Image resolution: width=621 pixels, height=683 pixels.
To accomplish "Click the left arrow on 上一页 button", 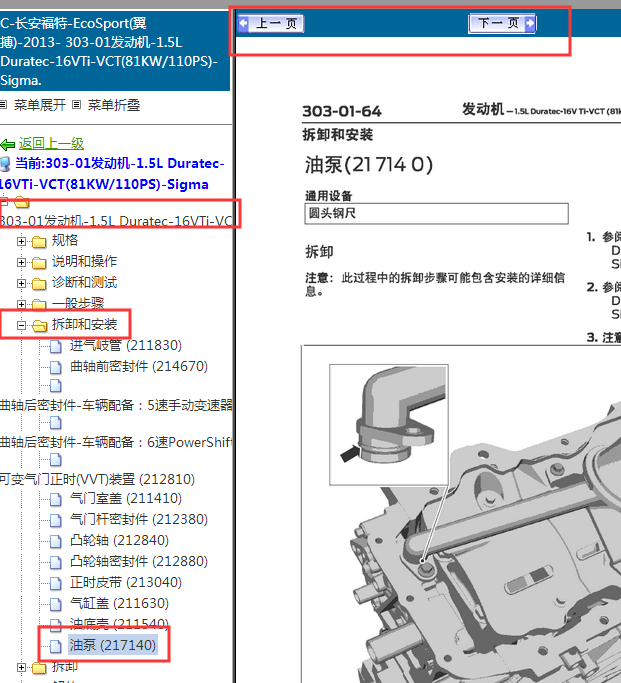I will point(243,24).
